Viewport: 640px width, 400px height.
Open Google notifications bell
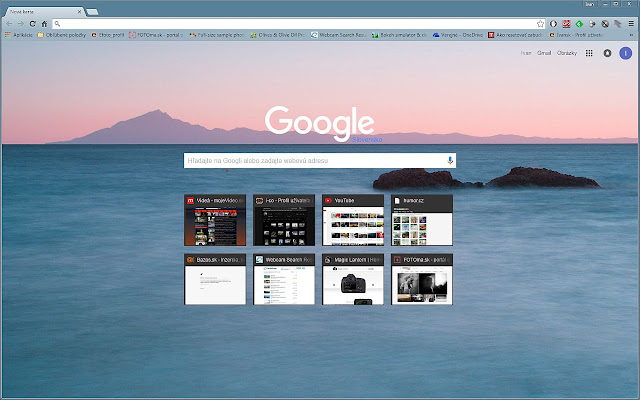tap(607, 53)
